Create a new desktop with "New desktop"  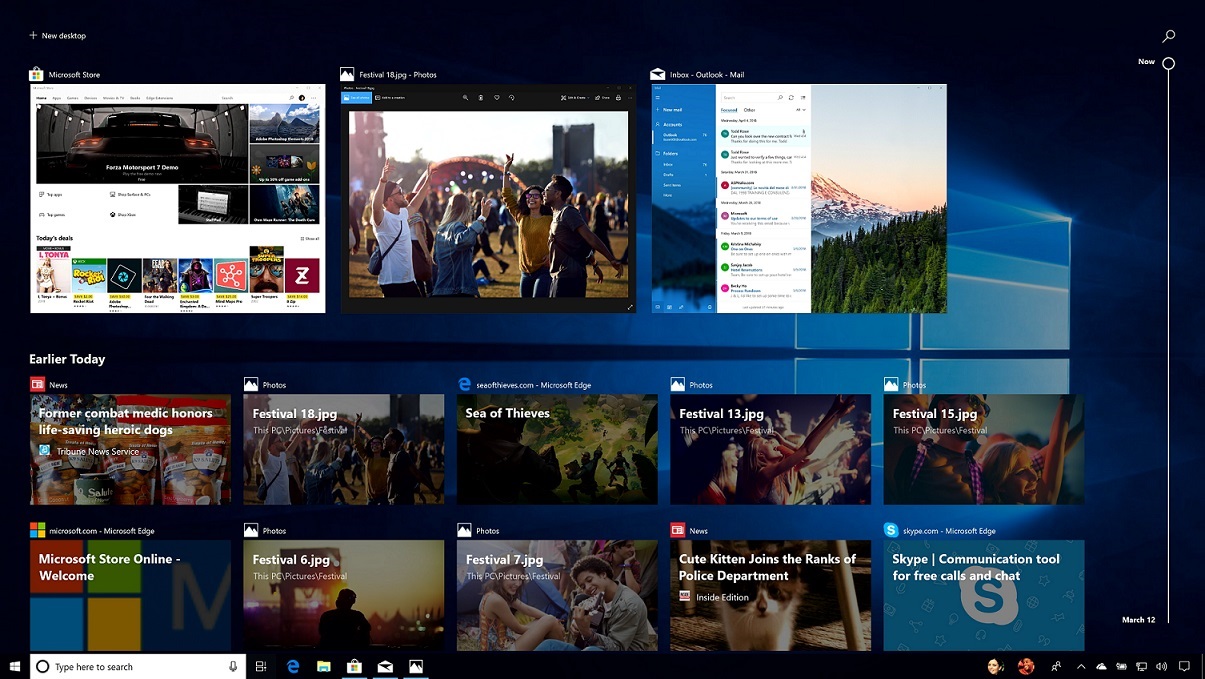56,35
